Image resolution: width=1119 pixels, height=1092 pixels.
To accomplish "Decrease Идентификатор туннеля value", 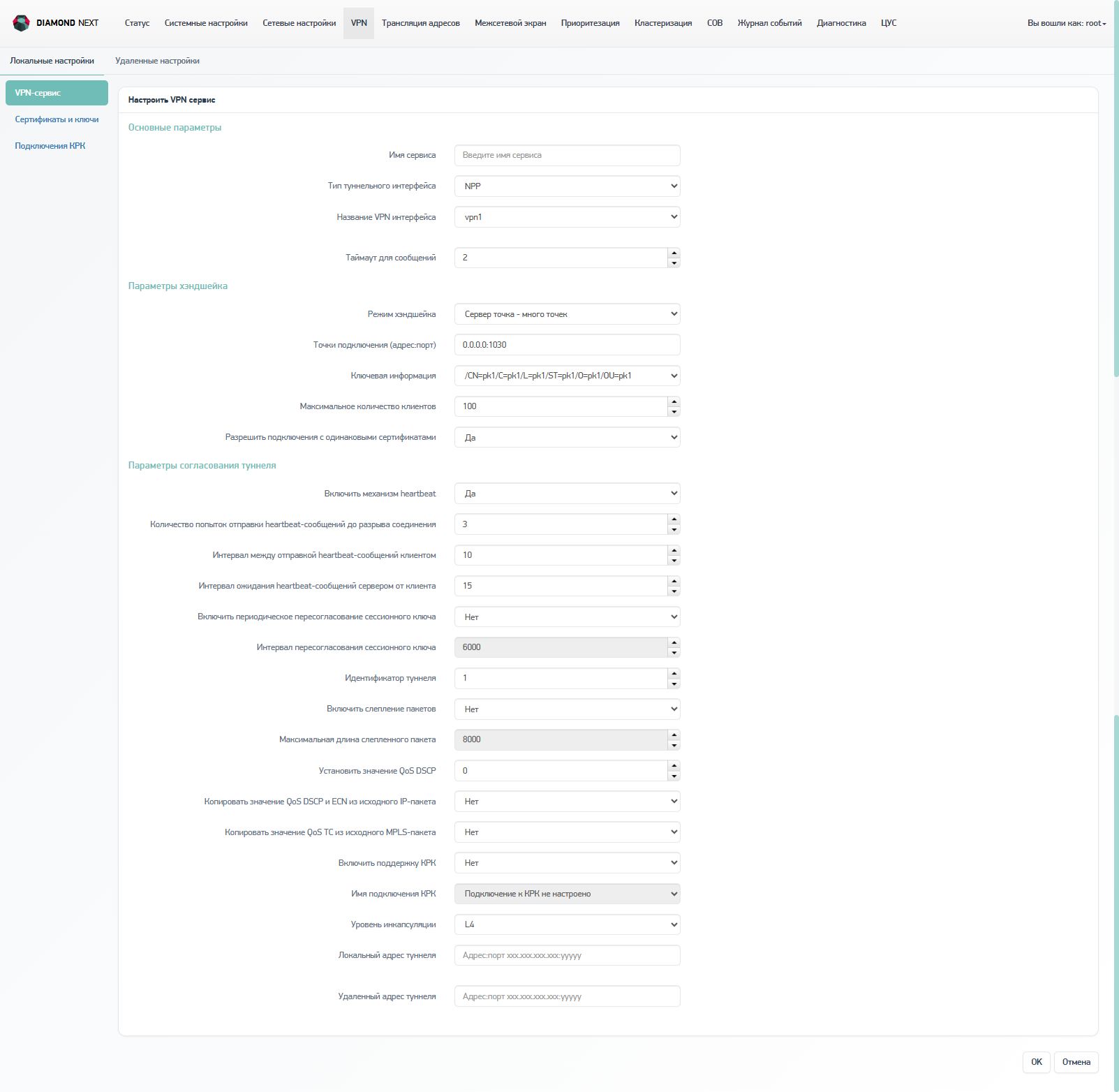I will (674, 684).
